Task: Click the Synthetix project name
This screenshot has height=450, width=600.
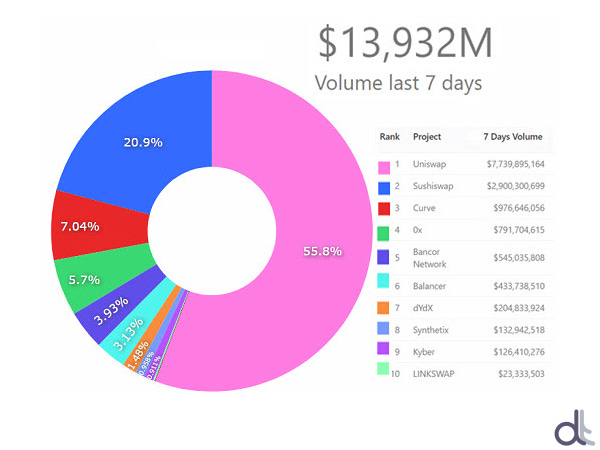Action: coord(430,330)
